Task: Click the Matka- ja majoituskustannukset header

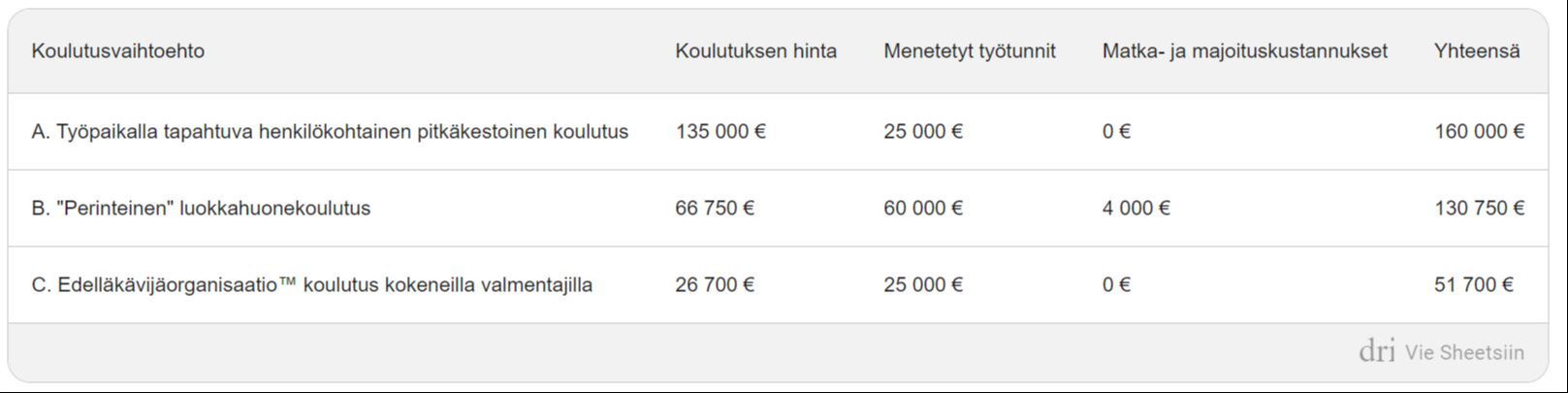Action: [x=1244, y=51]
